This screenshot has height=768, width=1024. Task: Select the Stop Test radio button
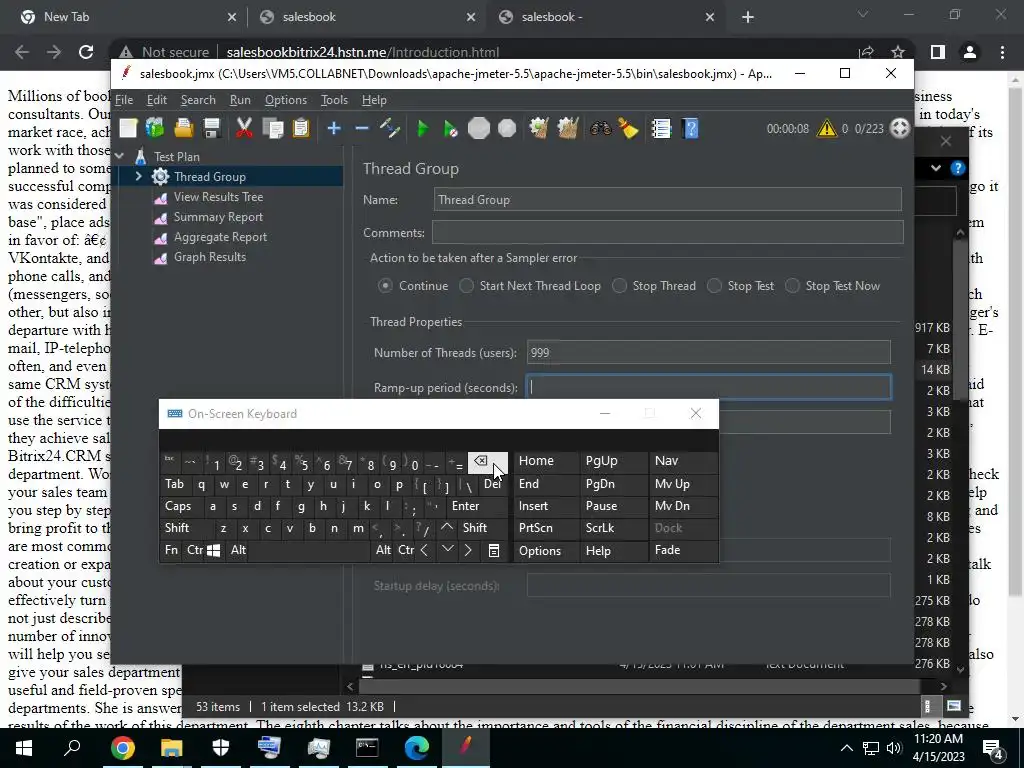(x=714, y=286)
